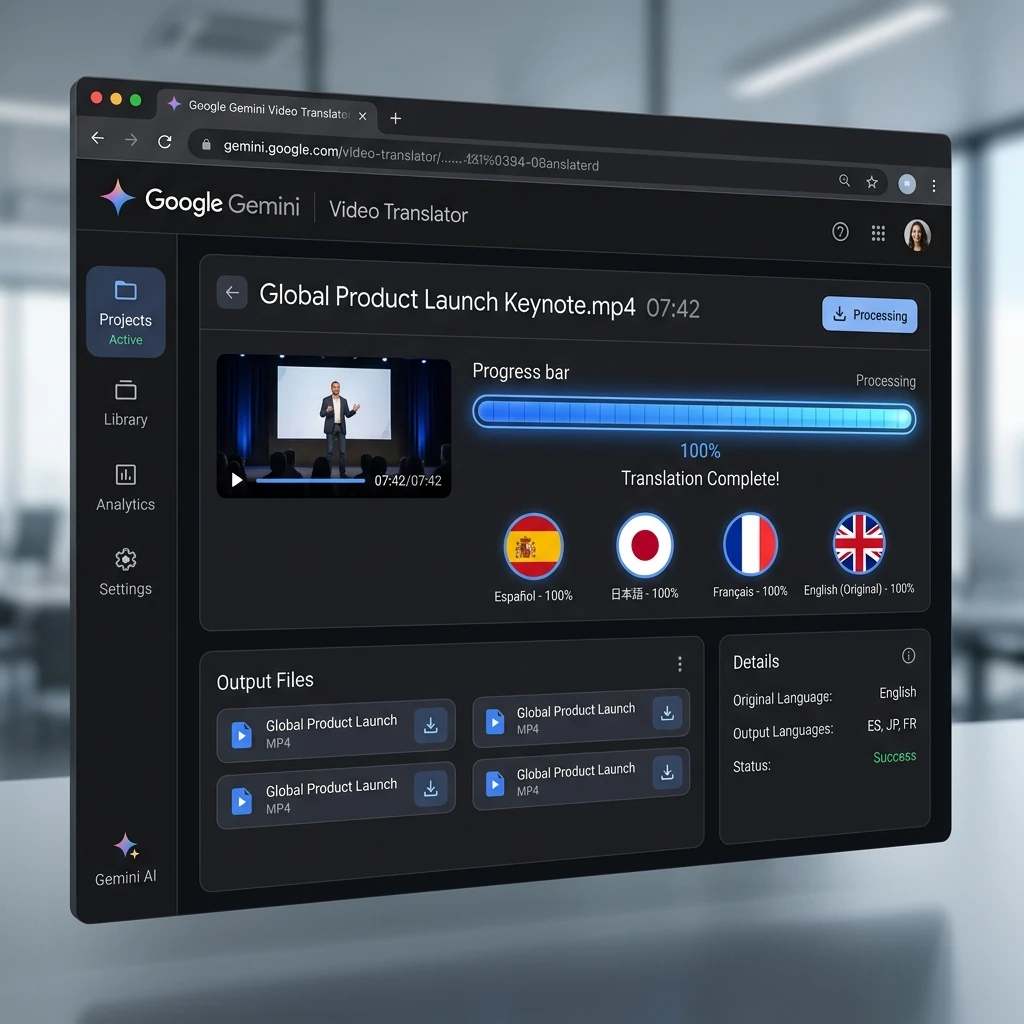
Task: Select the Español Spanish flag
Action: pyautogui.click(x=534, y=547)
